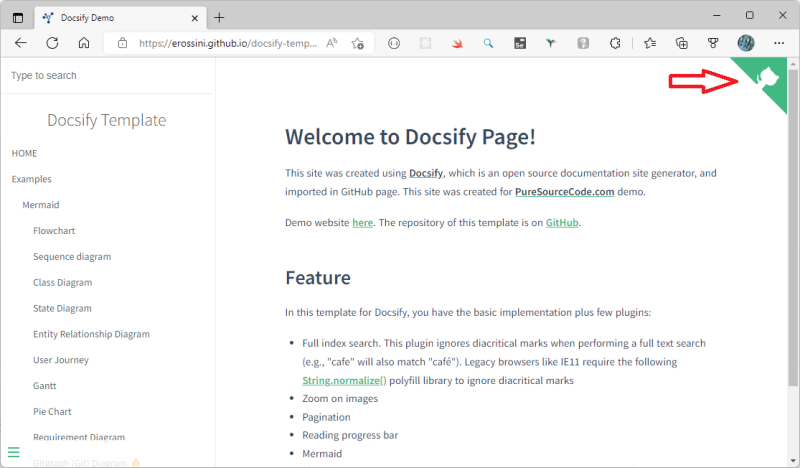This screenshot has height=468, width=800.
Task: Follow the PureSourceCode.com link
Action: 564,192
